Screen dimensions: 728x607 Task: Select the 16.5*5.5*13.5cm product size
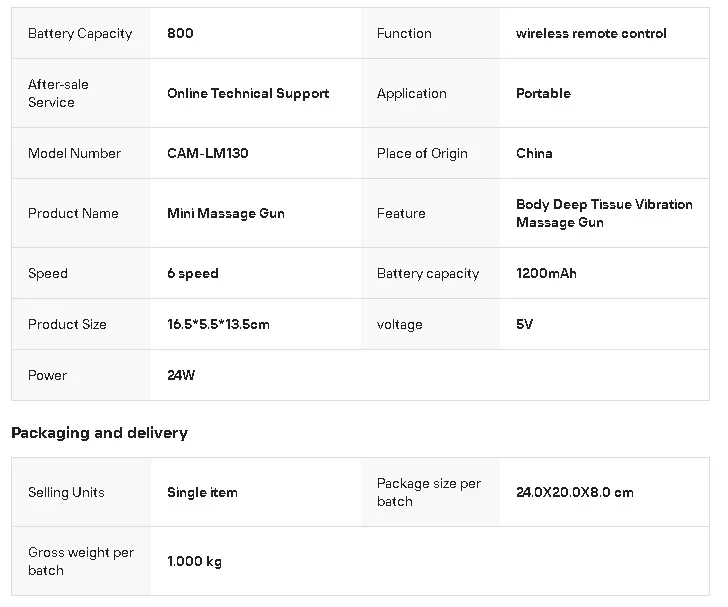pos(218,324)
